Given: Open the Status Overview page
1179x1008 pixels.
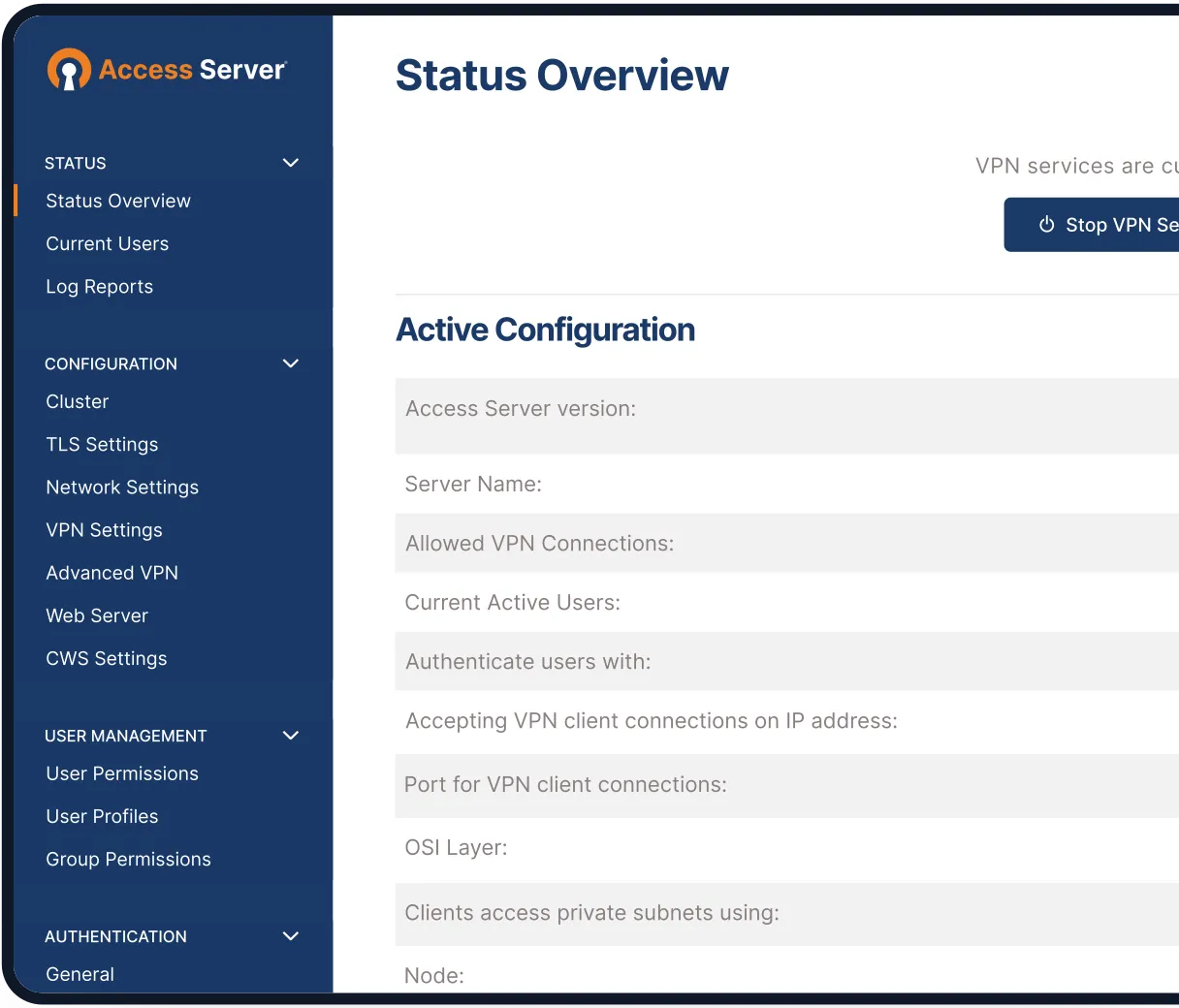Looking at the screenshot, I should pyautogui.click(x=117, y=201).
